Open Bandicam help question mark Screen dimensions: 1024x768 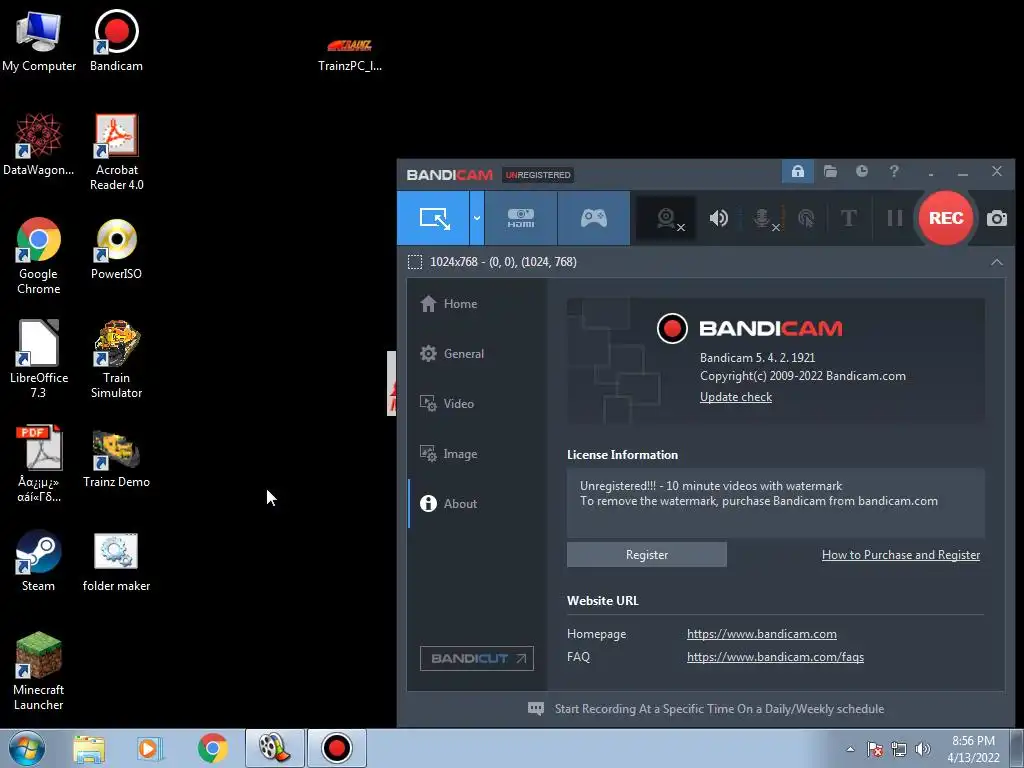(894, 172)
